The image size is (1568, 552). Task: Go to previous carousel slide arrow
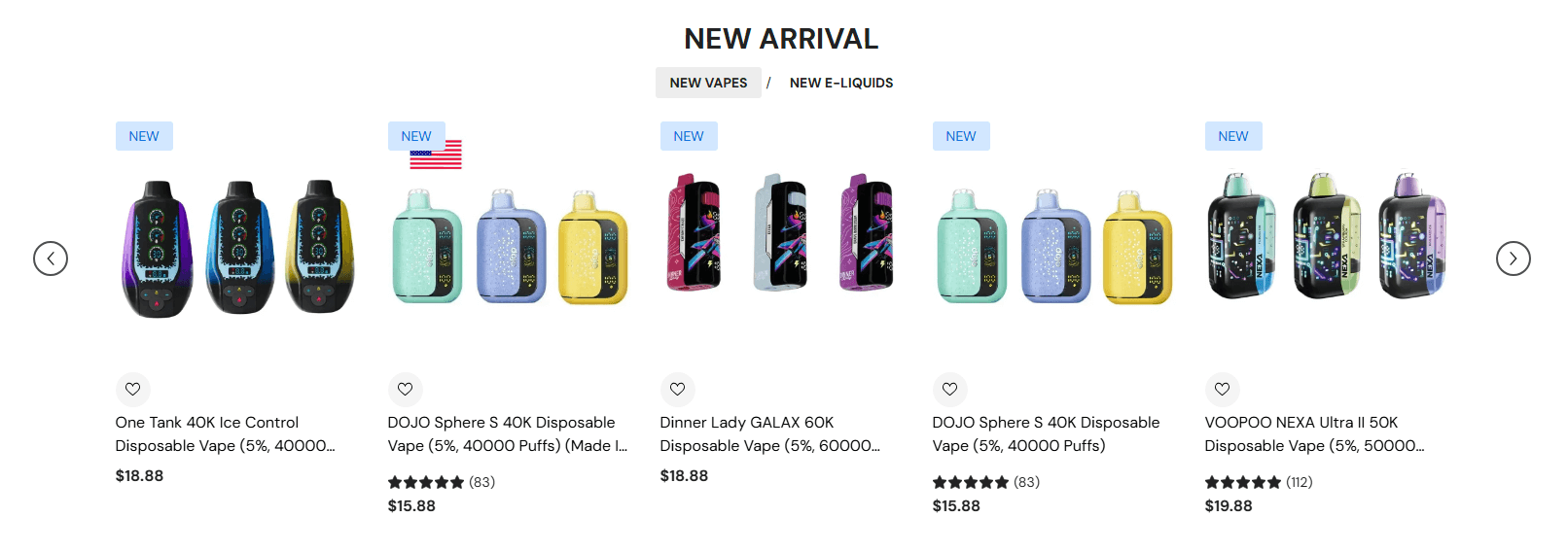point(51,259)
